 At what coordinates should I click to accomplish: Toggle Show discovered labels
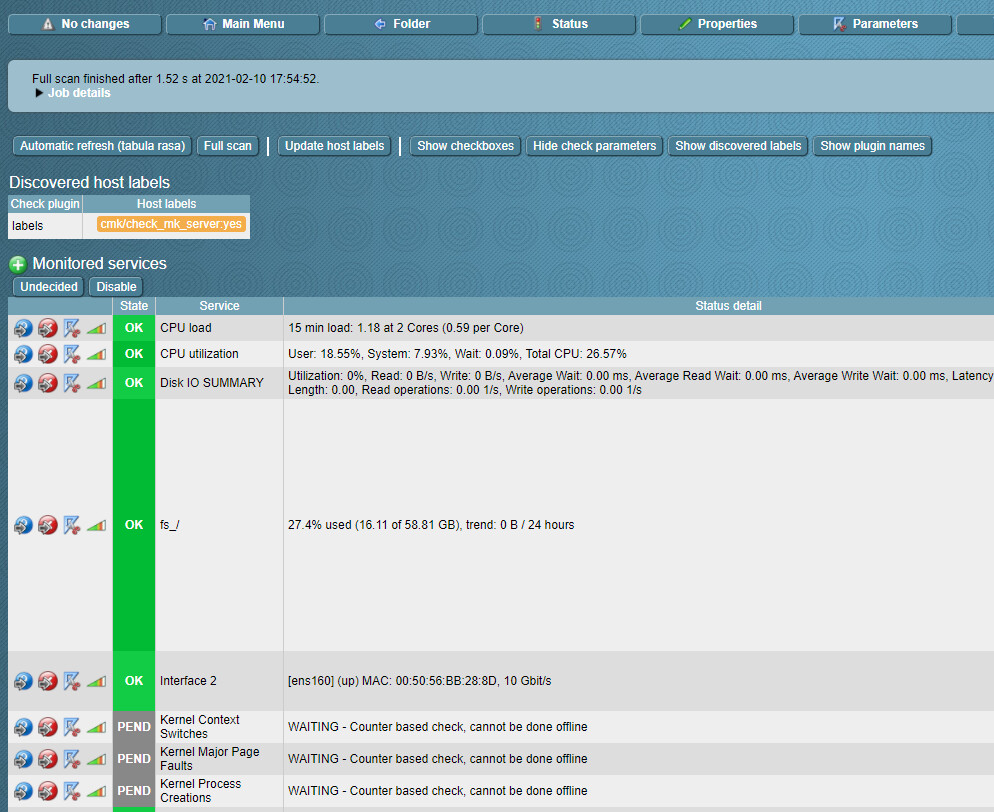click(737, 146)
